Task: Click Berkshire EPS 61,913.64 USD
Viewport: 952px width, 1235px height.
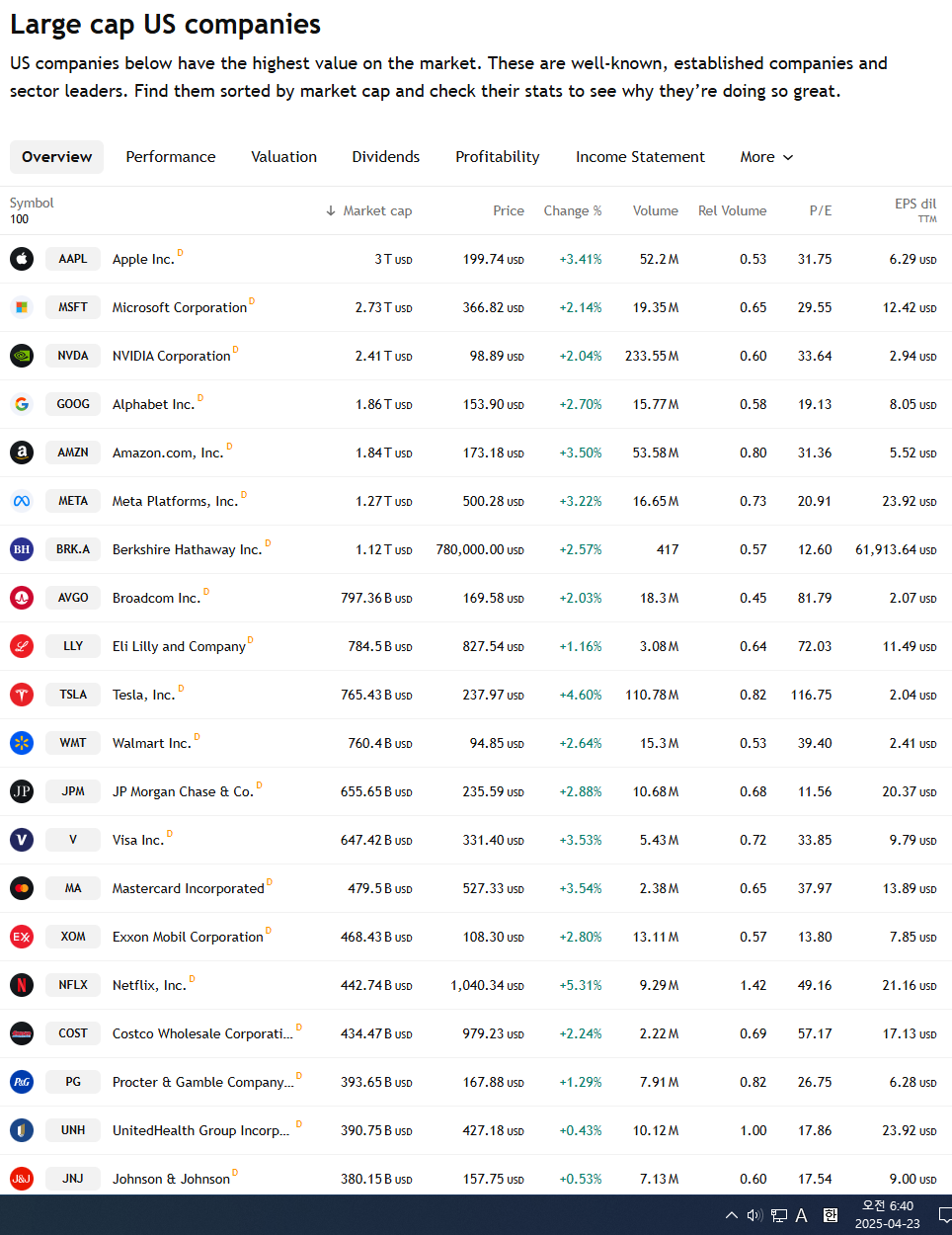Action: point(896,549)
